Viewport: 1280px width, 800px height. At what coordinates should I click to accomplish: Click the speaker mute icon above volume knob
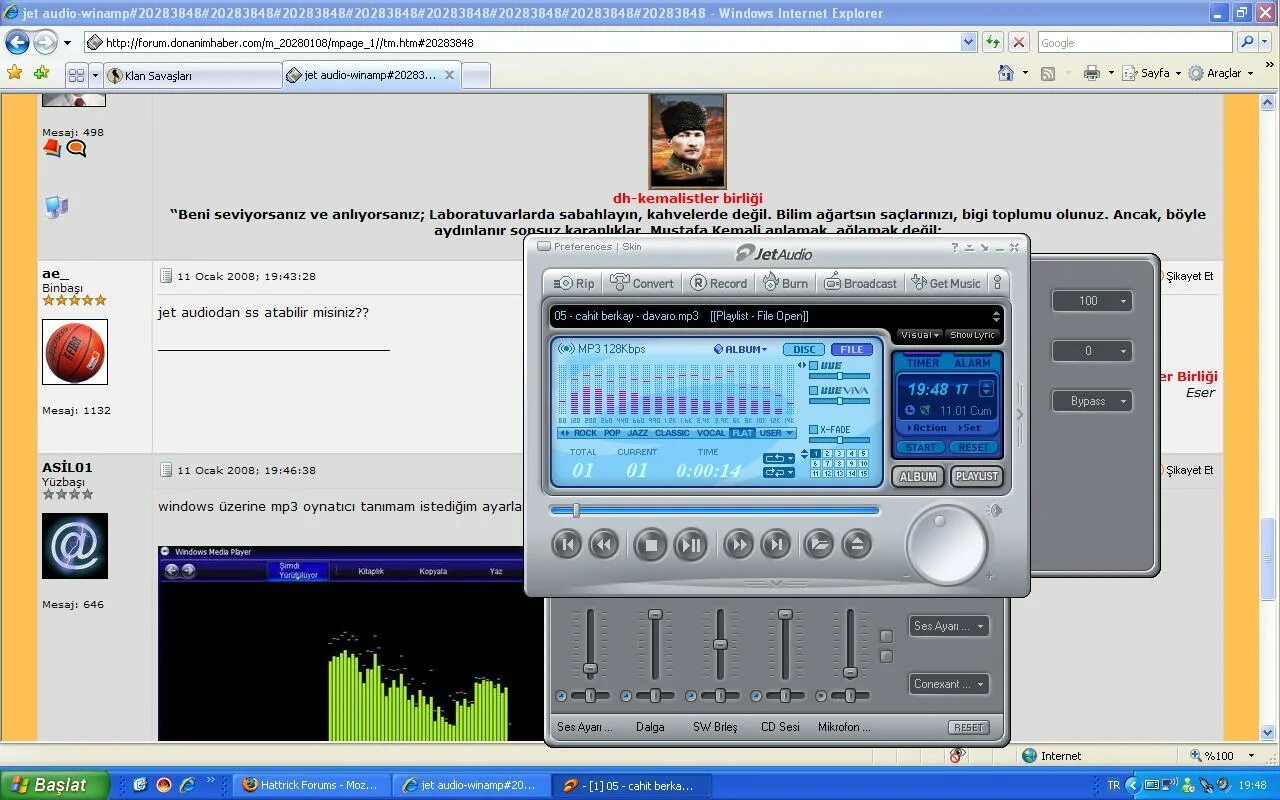point(994,511)
